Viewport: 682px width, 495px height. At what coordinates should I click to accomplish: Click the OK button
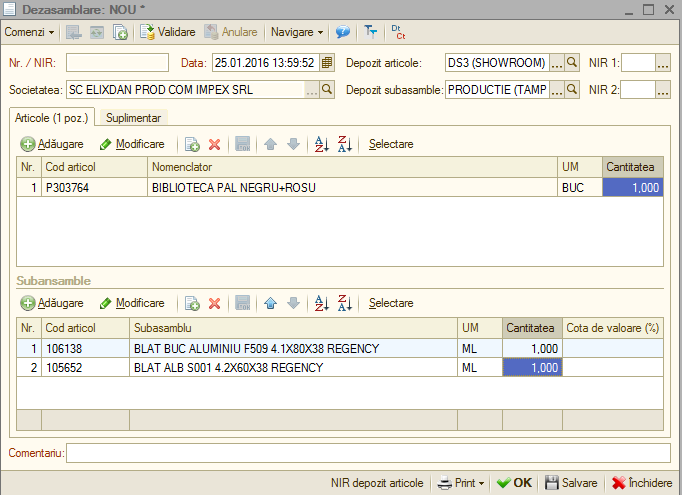tap(515, 483)
